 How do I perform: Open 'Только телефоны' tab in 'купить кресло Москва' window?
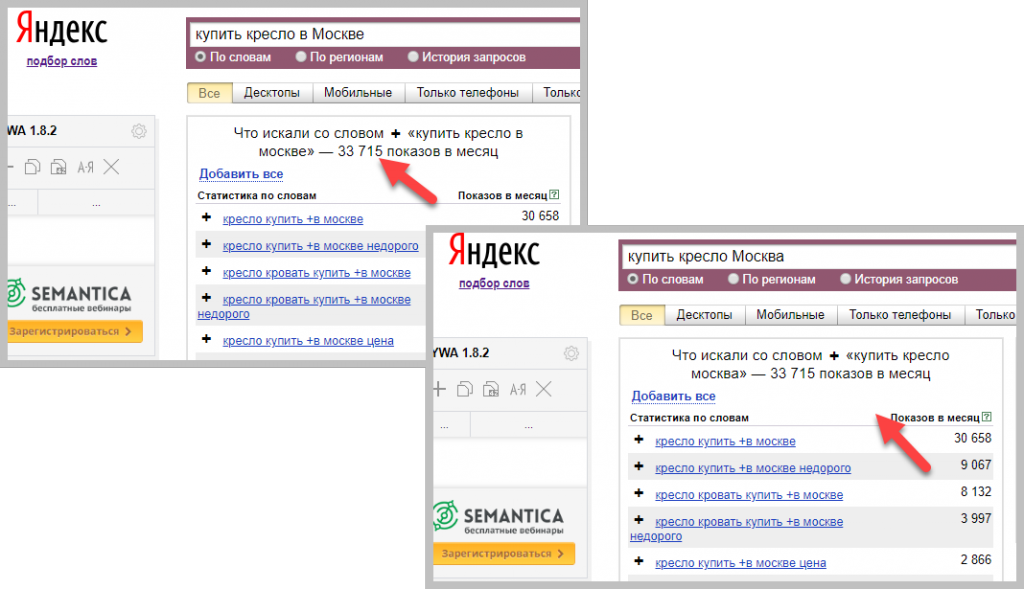[900, 315]
